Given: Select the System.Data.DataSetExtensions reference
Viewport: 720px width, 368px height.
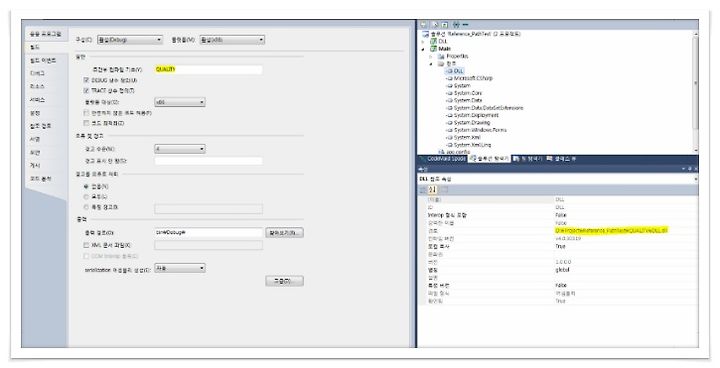Looking at the screenshot, I should pyautogui.click(x=488, y=108).
